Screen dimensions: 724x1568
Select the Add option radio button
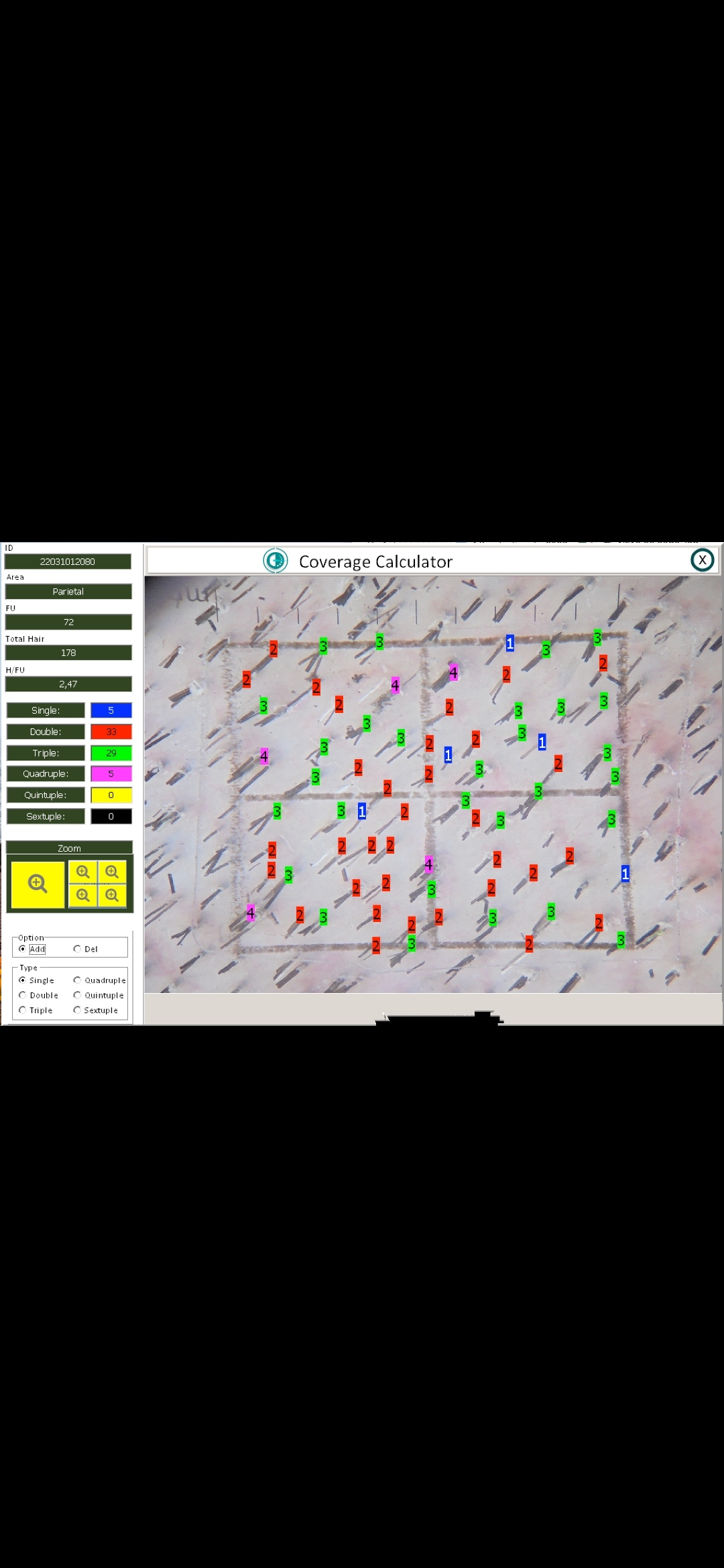pyautogui.click(x=22, y=949)
